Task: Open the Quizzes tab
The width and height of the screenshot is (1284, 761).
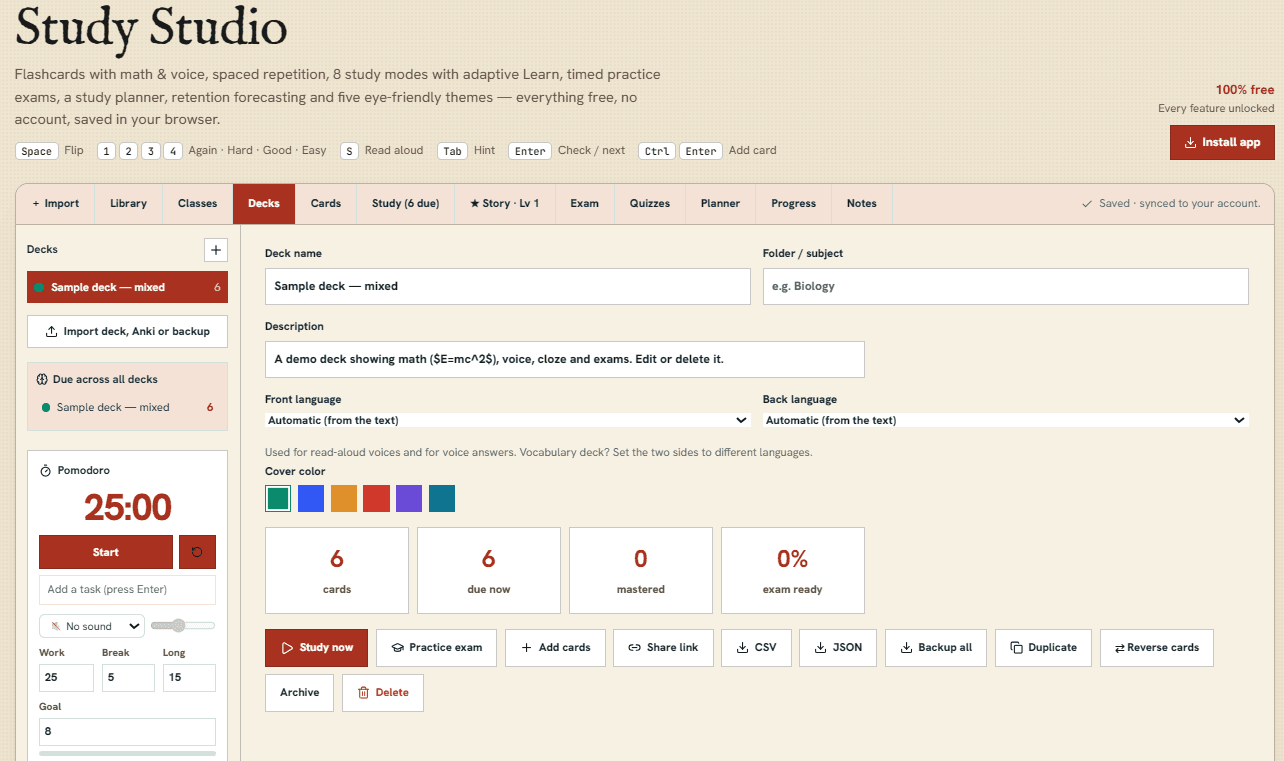Action: [650, 203]
